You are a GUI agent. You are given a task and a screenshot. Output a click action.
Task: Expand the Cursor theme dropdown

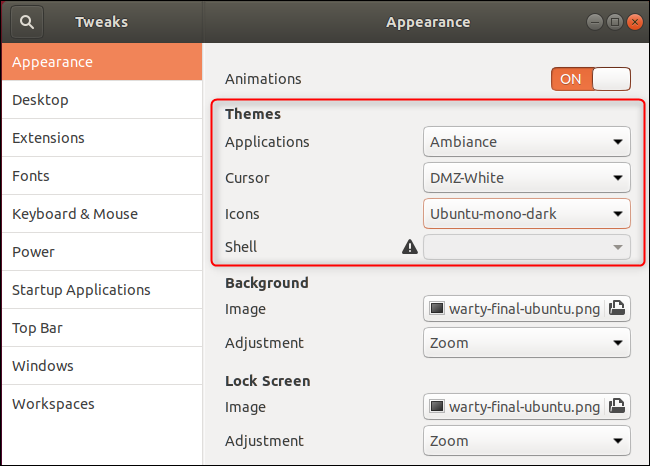point(527,178)
